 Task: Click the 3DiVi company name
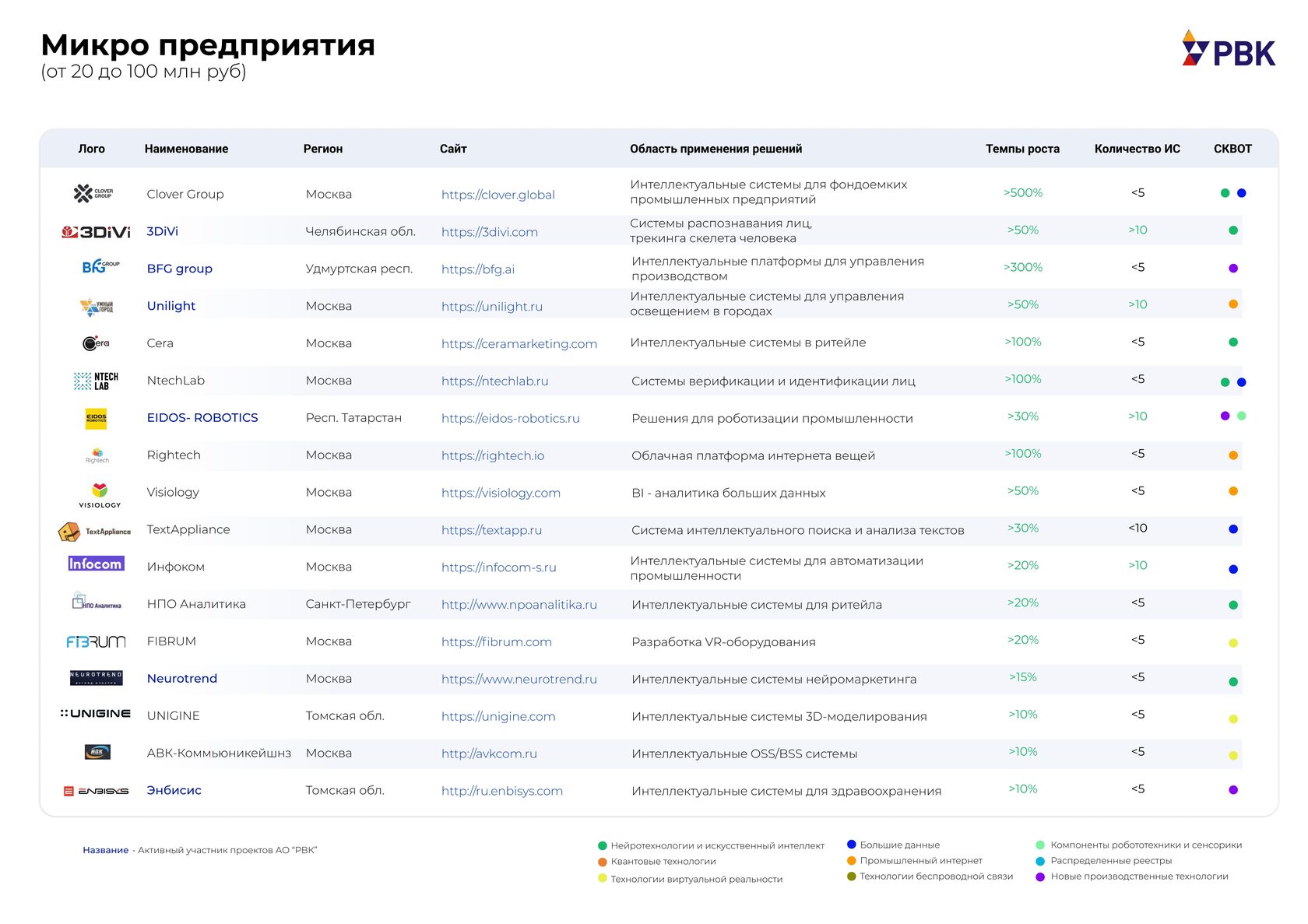coord(163,231)
